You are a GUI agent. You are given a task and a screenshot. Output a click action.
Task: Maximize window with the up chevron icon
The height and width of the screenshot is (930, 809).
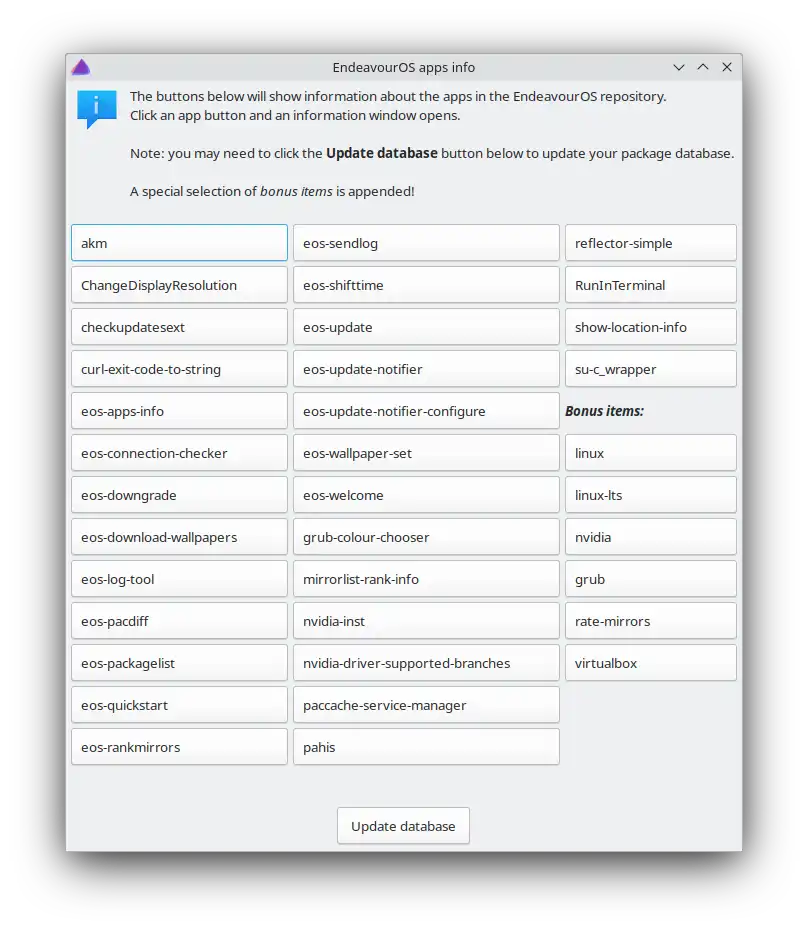point(703,67)
